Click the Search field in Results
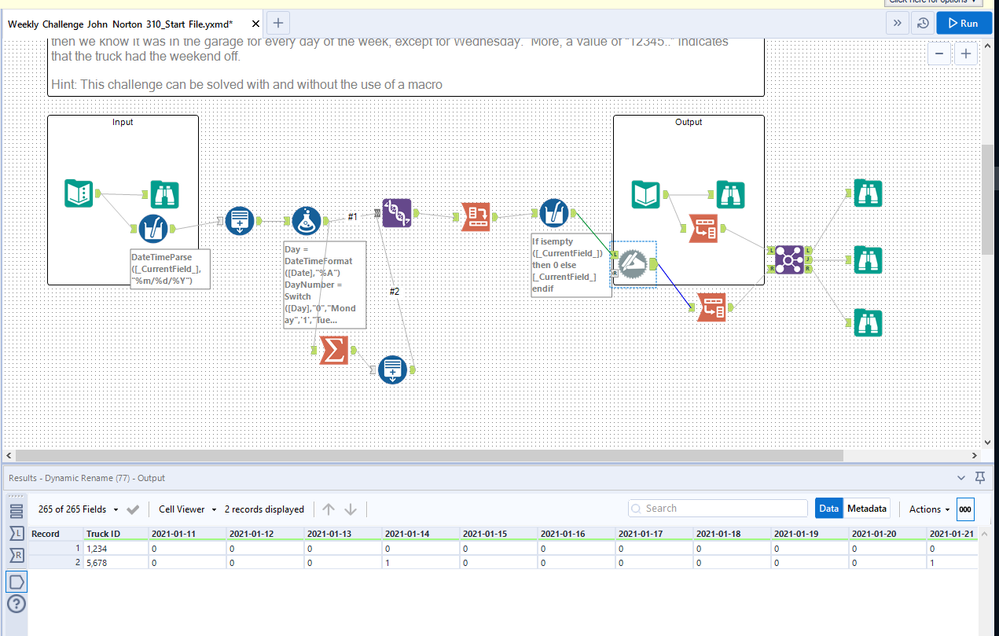 click(718, 509)
